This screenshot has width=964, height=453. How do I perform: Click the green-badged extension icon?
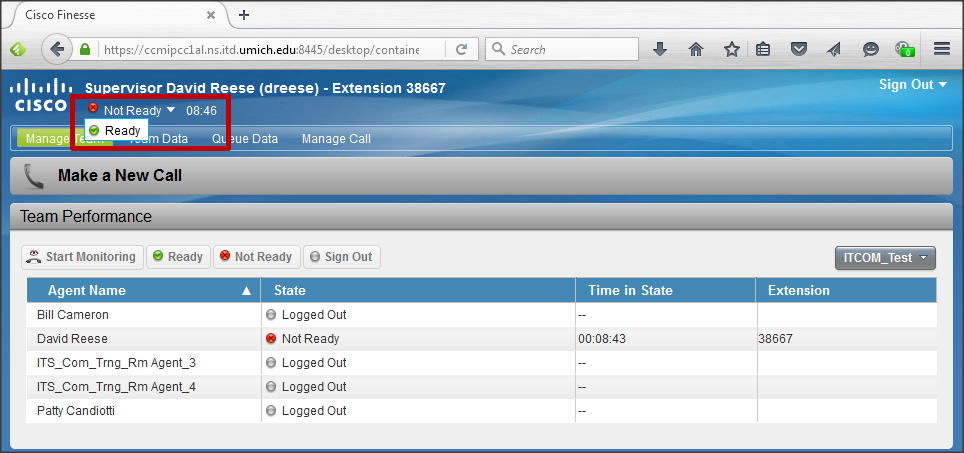[x=905, y=49]
